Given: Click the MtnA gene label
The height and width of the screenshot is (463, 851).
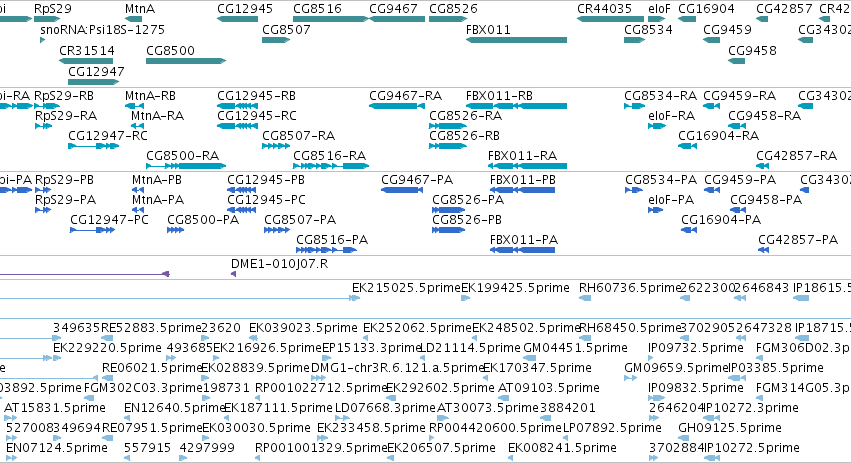Looking at the screenshot, I should coord(140,9).
